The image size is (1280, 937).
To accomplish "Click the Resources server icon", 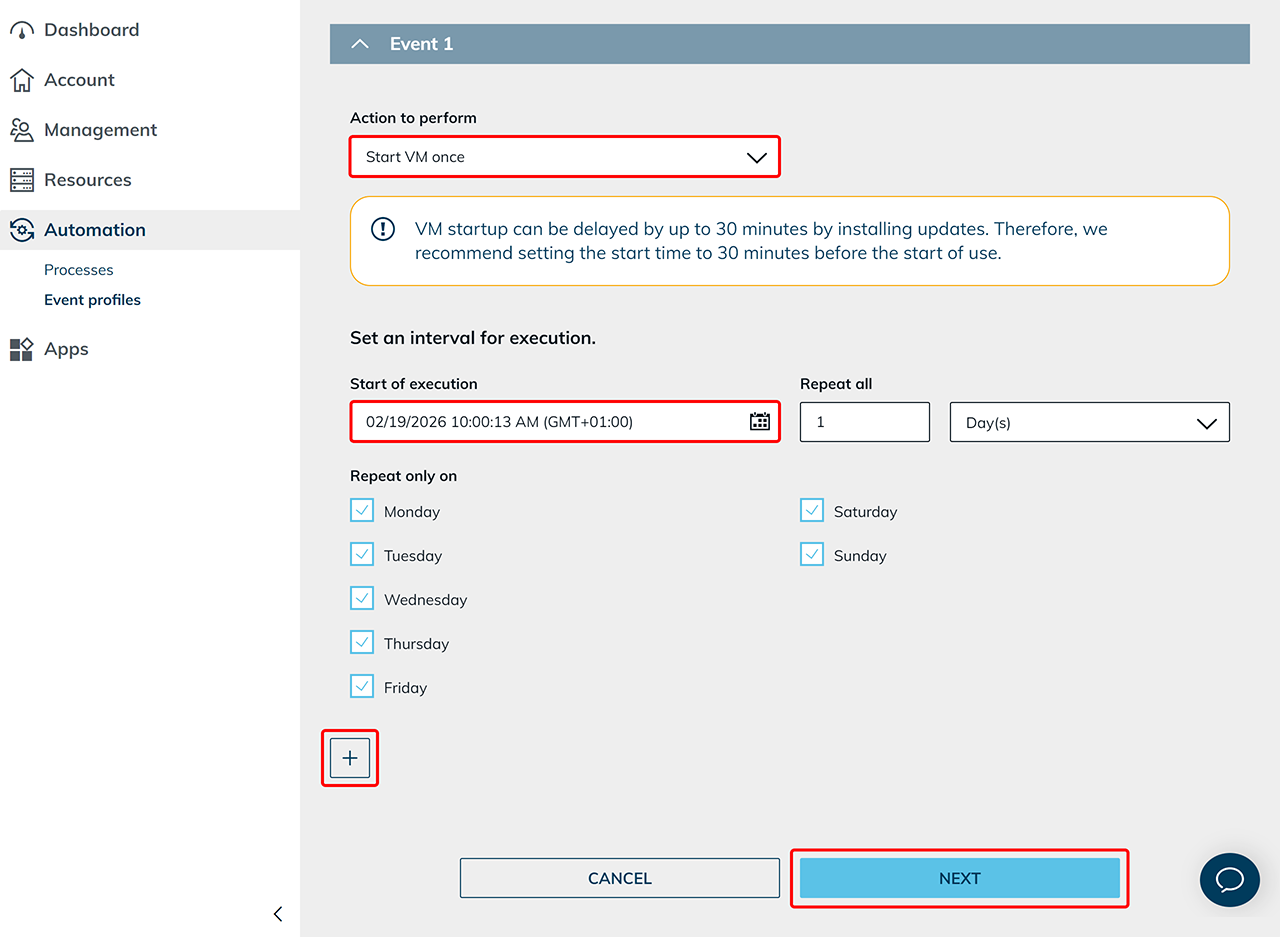I will (22, 180).
